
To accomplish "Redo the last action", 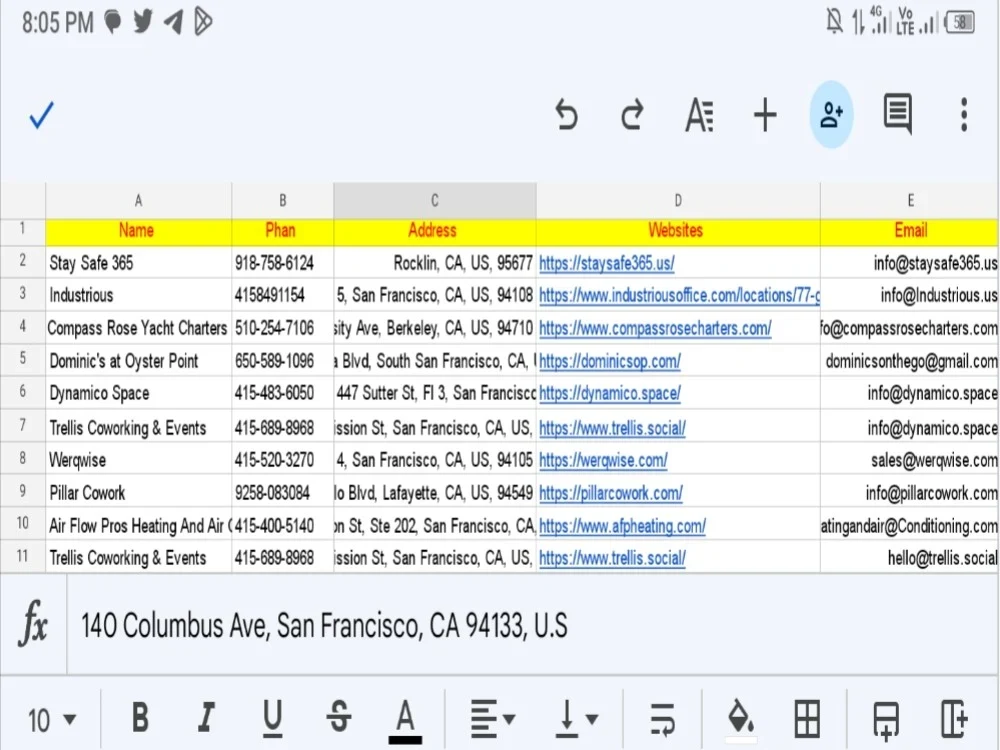I will [x=632, y=115].
